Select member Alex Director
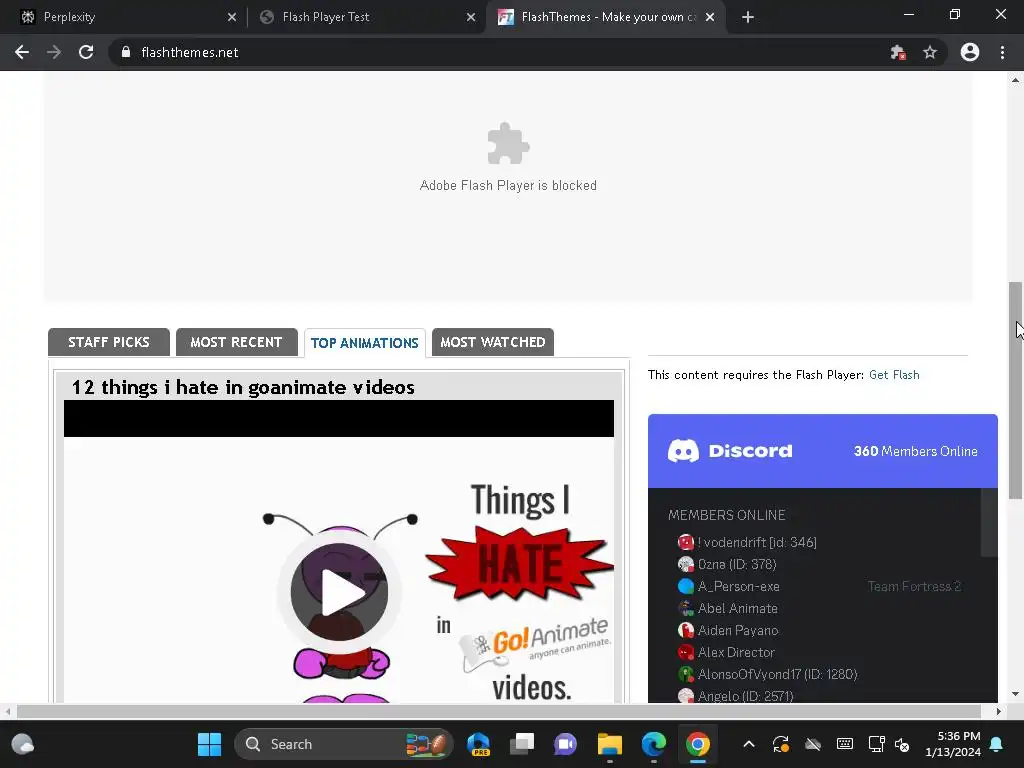The image size is (1024, 768). pyautogui.click(x=726, y=652)
